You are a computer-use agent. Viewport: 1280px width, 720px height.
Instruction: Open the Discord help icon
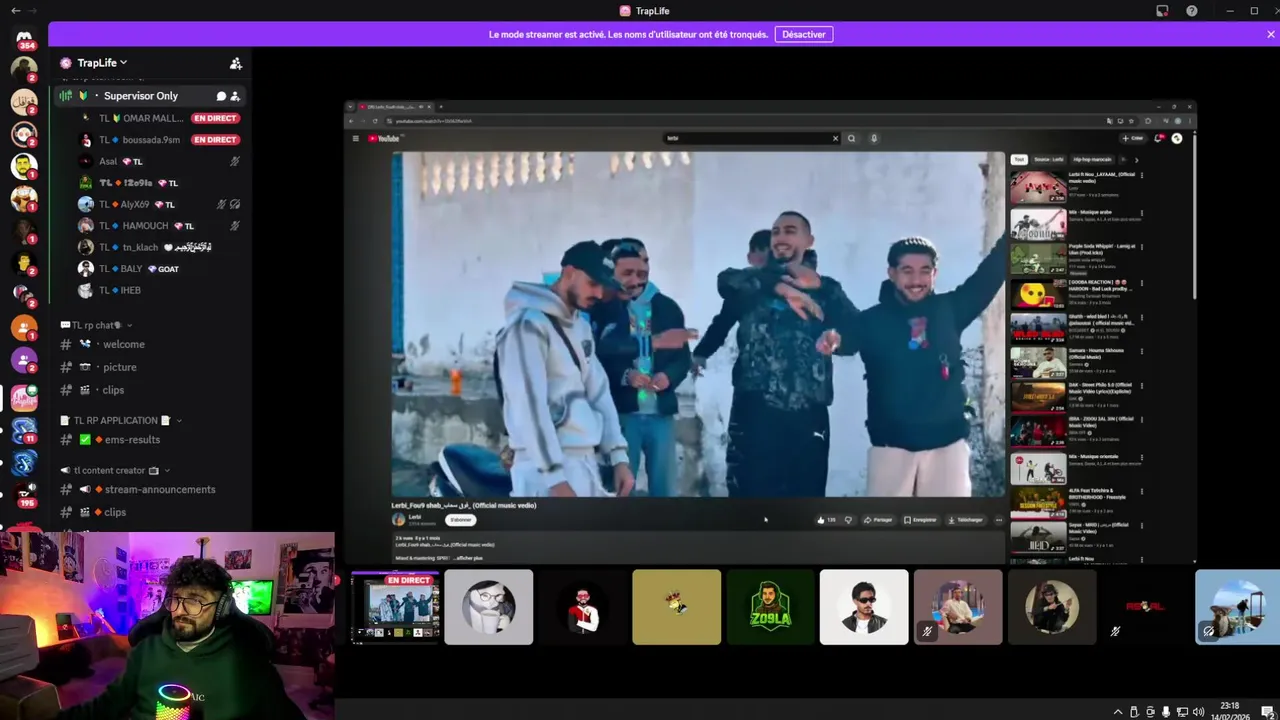point(1192,11)
